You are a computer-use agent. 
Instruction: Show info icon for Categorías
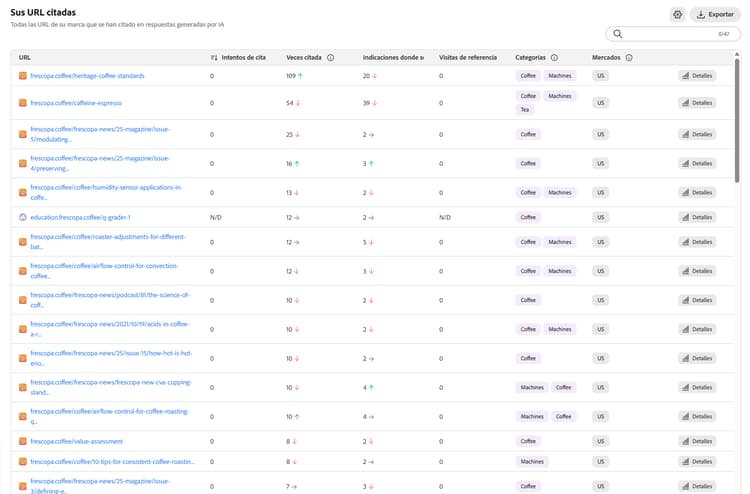pos(554,57)
